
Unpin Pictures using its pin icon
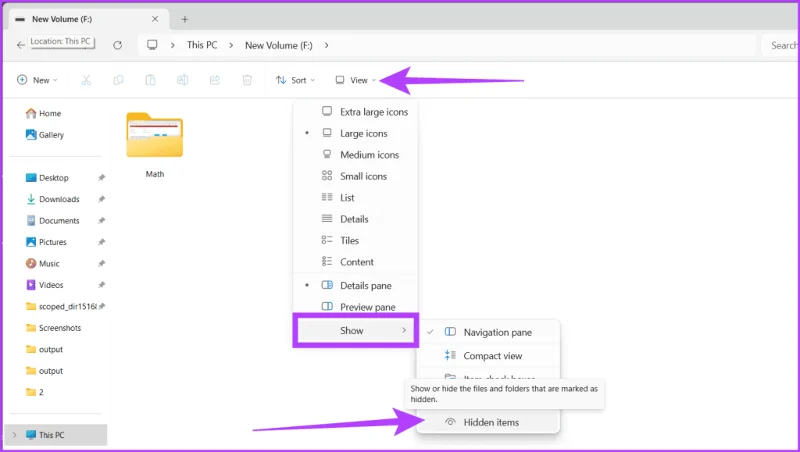pyautogui.click(x=102, y=242)
